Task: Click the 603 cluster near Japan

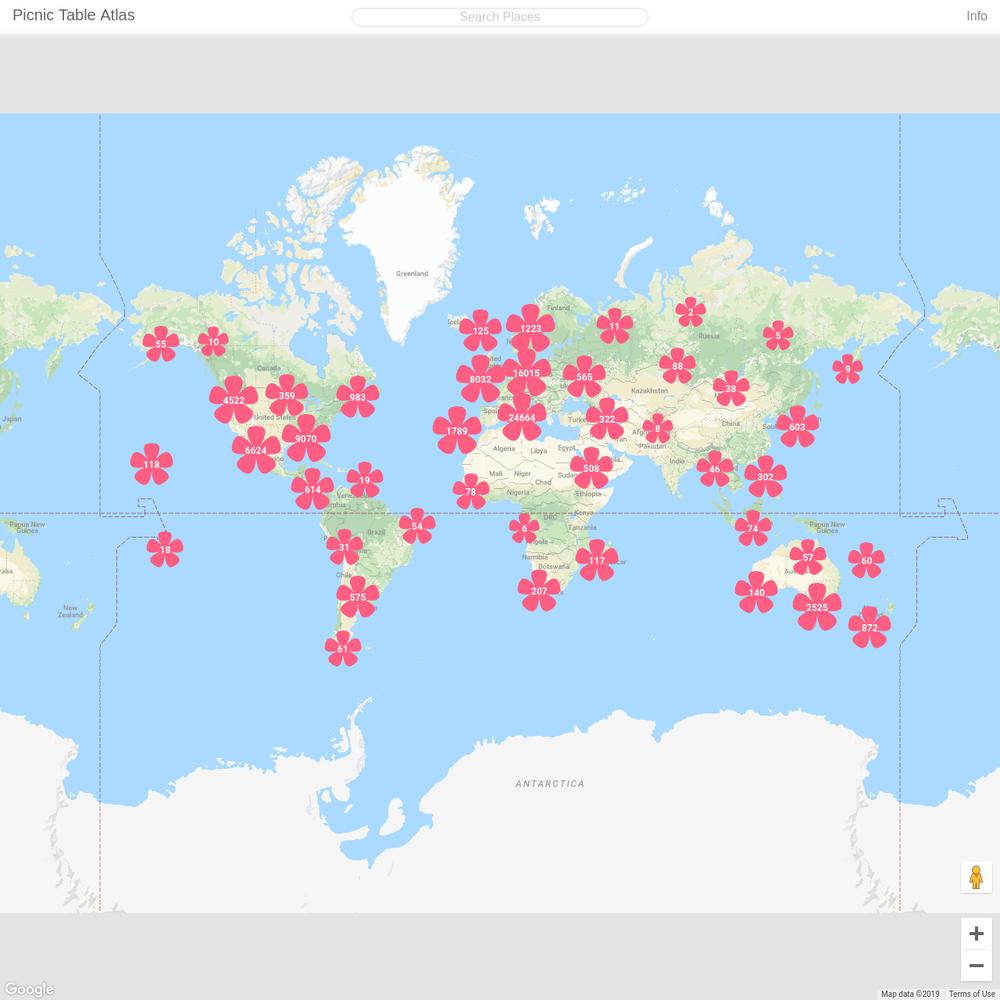Action: (x=797, y=427)
